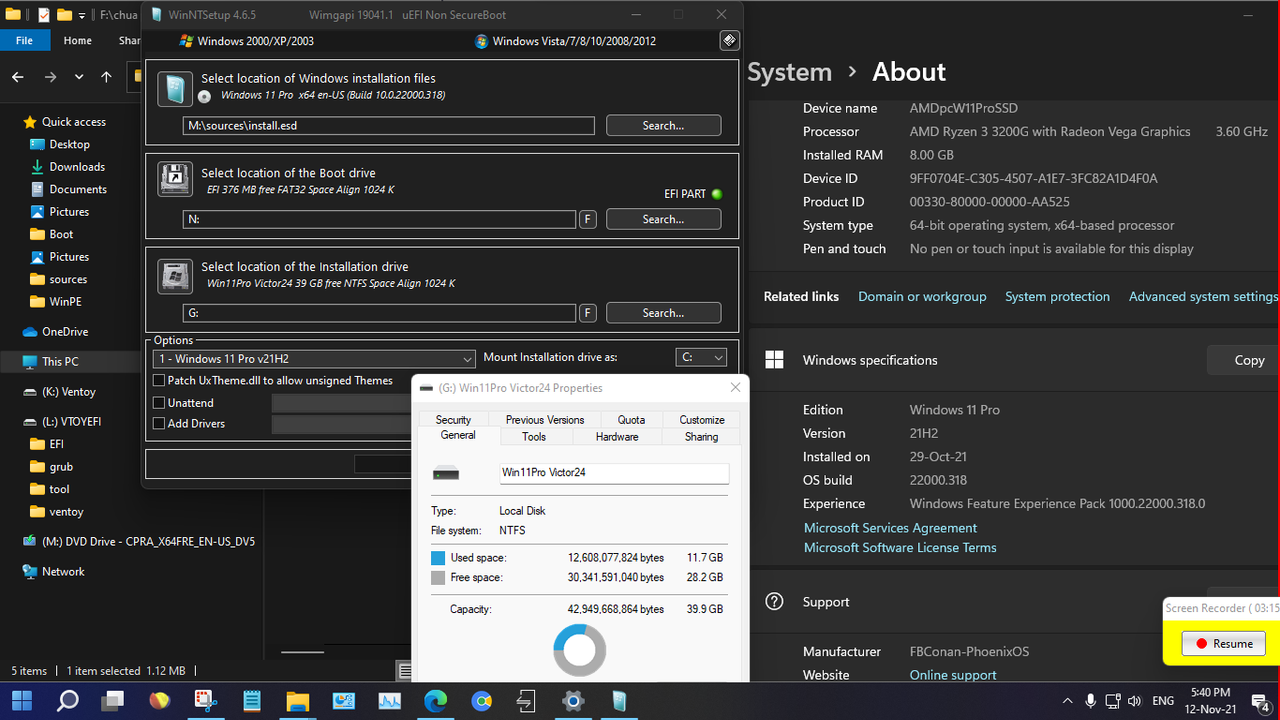Show hidden tray icons chevron
1280x720 pixels.
pyautogui.click(x=1067, y=701)
